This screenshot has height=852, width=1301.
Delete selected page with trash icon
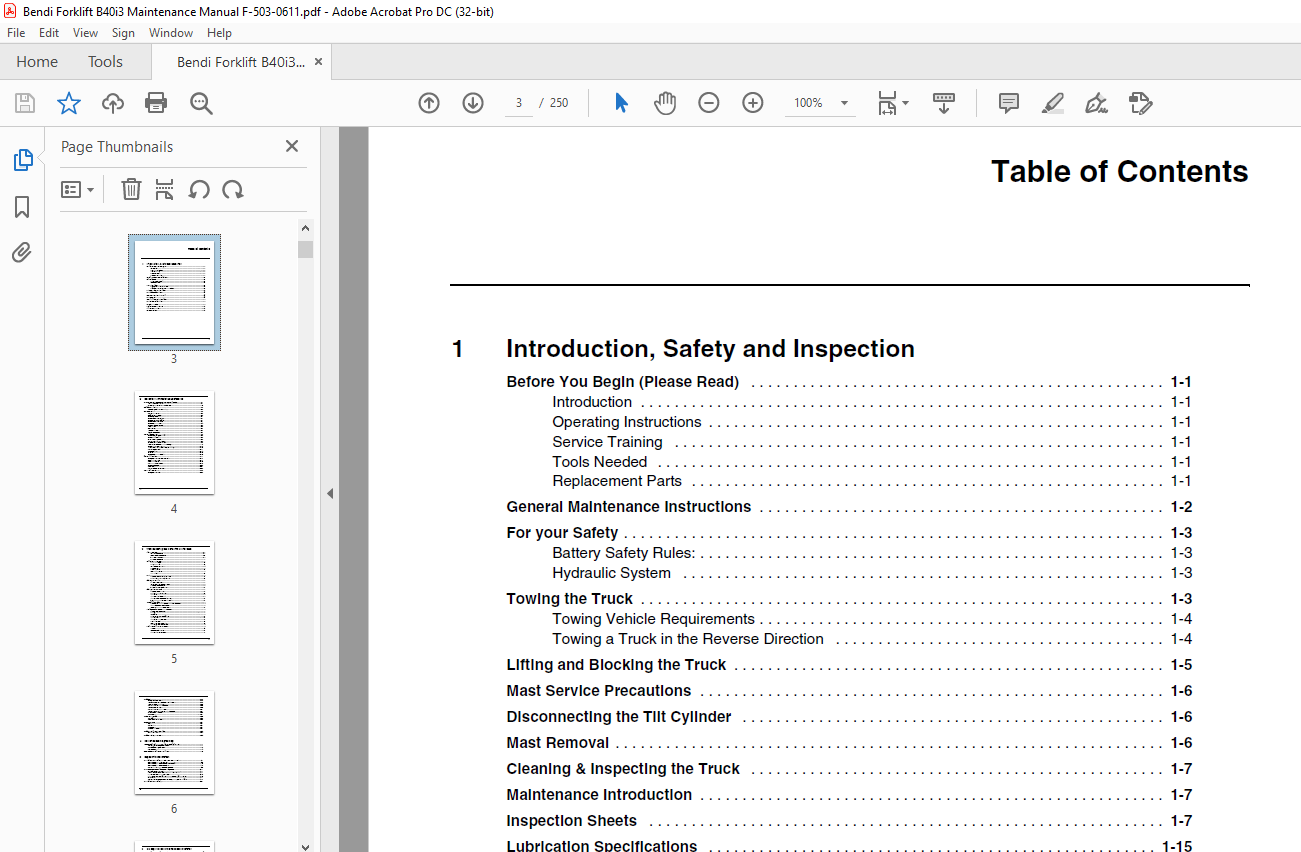[131, 189]
